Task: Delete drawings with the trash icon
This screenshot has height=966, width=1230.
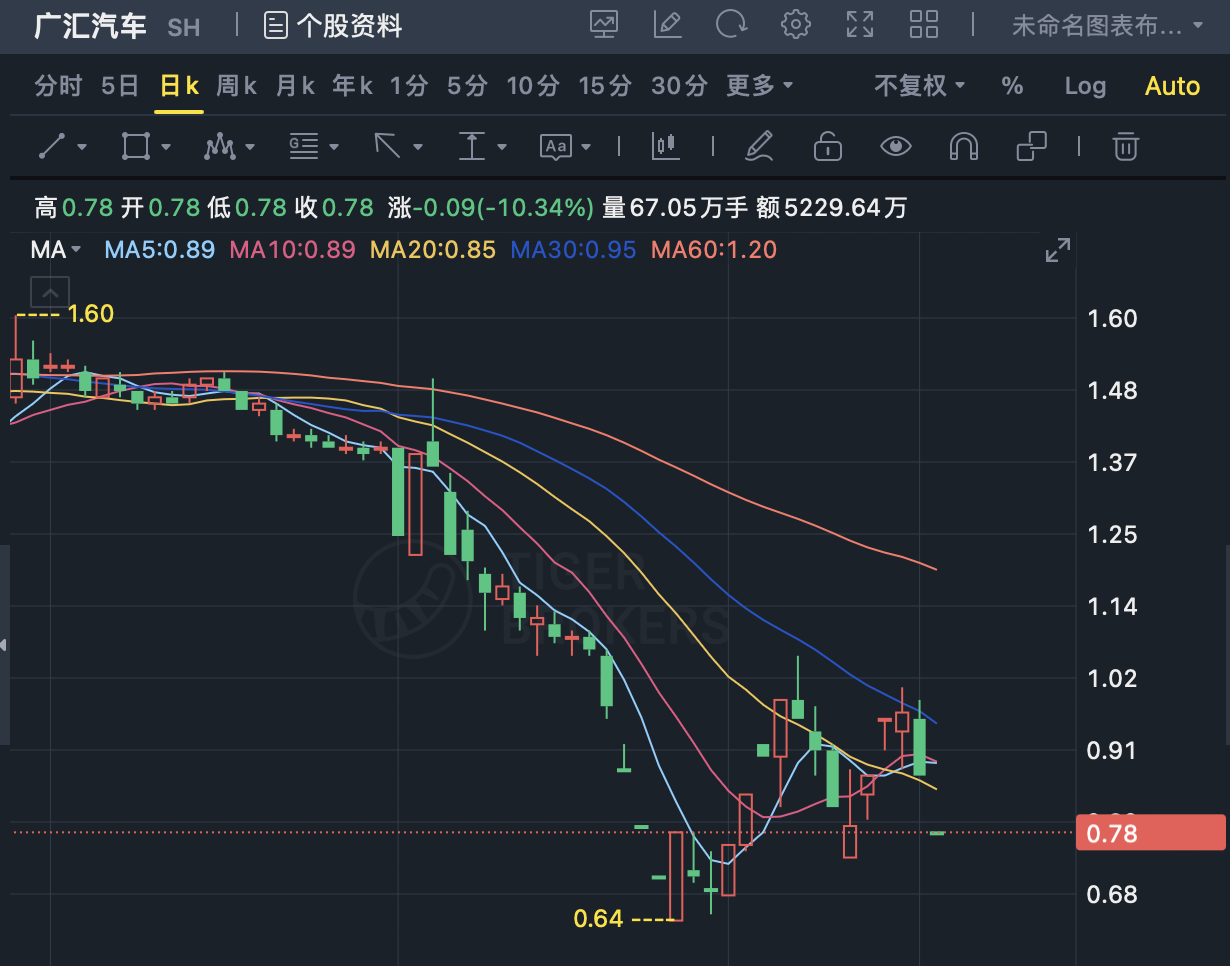Action: point(1126,147)
